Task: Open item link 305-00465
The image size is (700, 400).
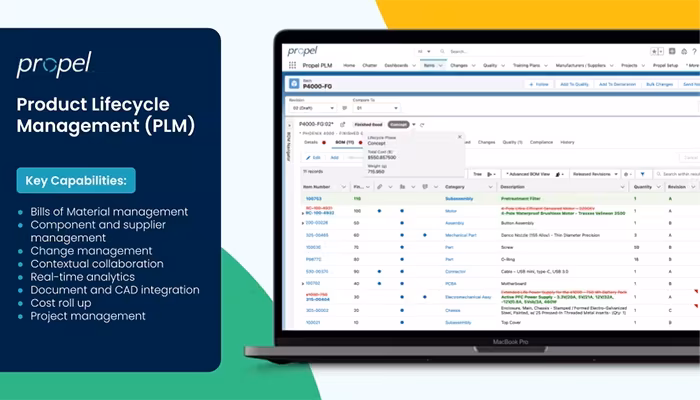Action: tap(317, 235)
